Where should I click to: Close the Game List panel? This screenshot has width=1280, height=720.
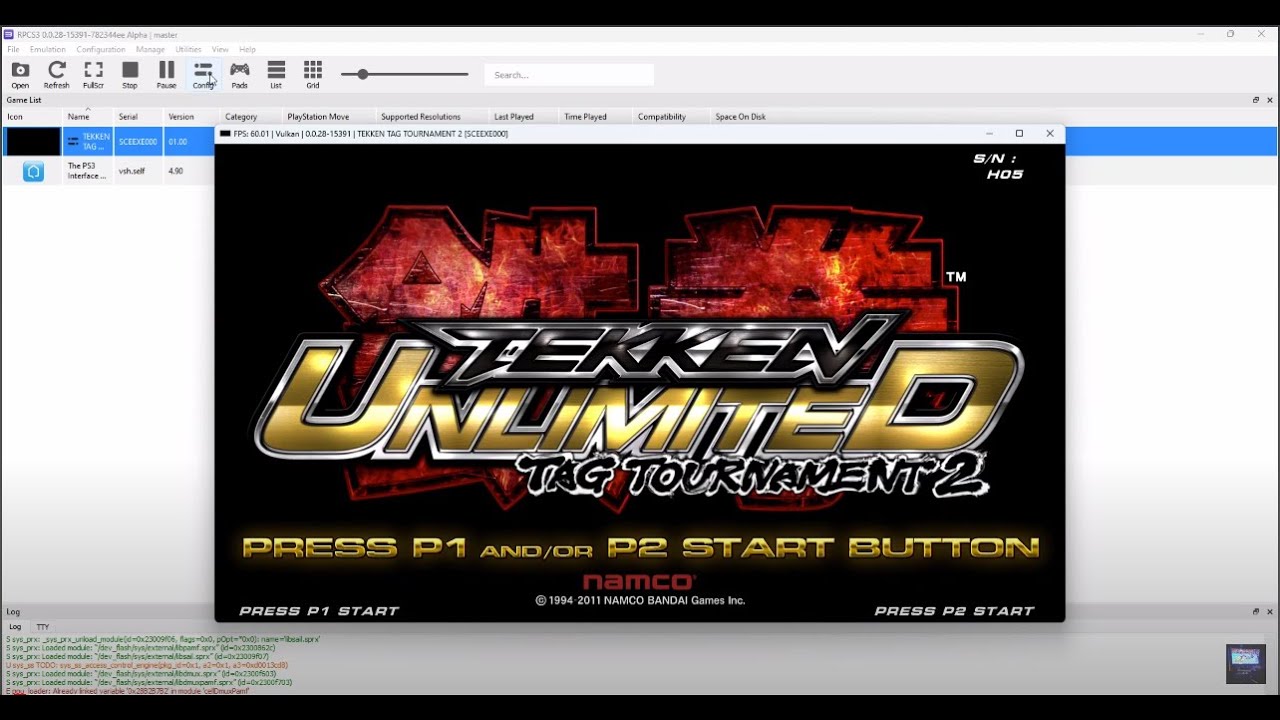[1270, 100]
